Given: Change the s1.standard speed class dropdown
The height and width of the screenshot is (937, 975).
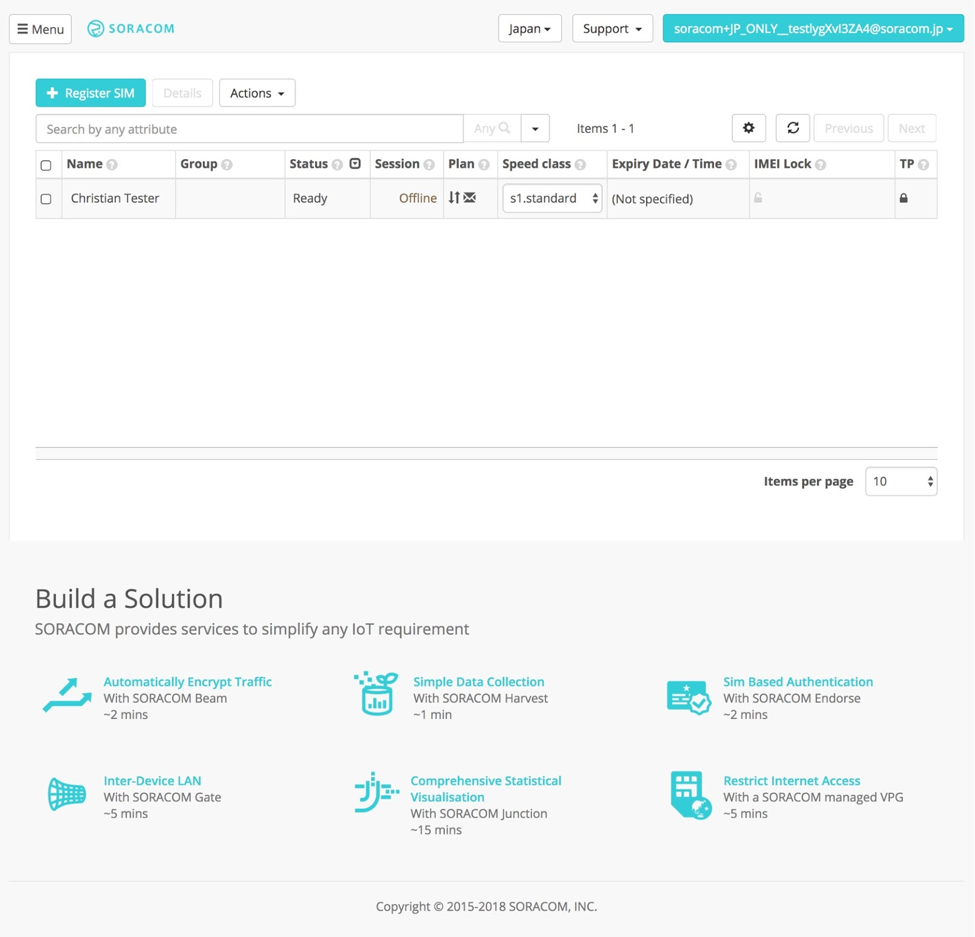Looking at the screenshot, I should click(x=552, y=198).
